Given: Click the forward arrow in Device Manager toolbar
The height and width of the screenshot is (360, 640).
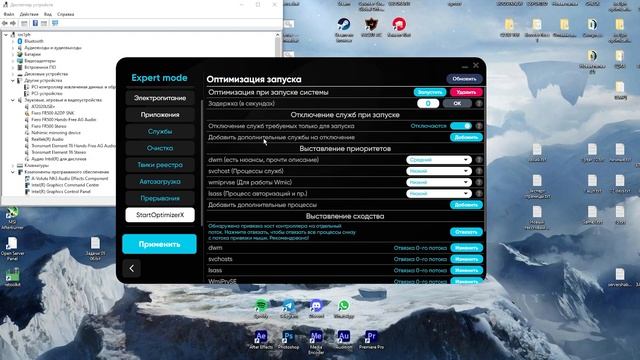Looking at the screenshot, I should 13,23.
